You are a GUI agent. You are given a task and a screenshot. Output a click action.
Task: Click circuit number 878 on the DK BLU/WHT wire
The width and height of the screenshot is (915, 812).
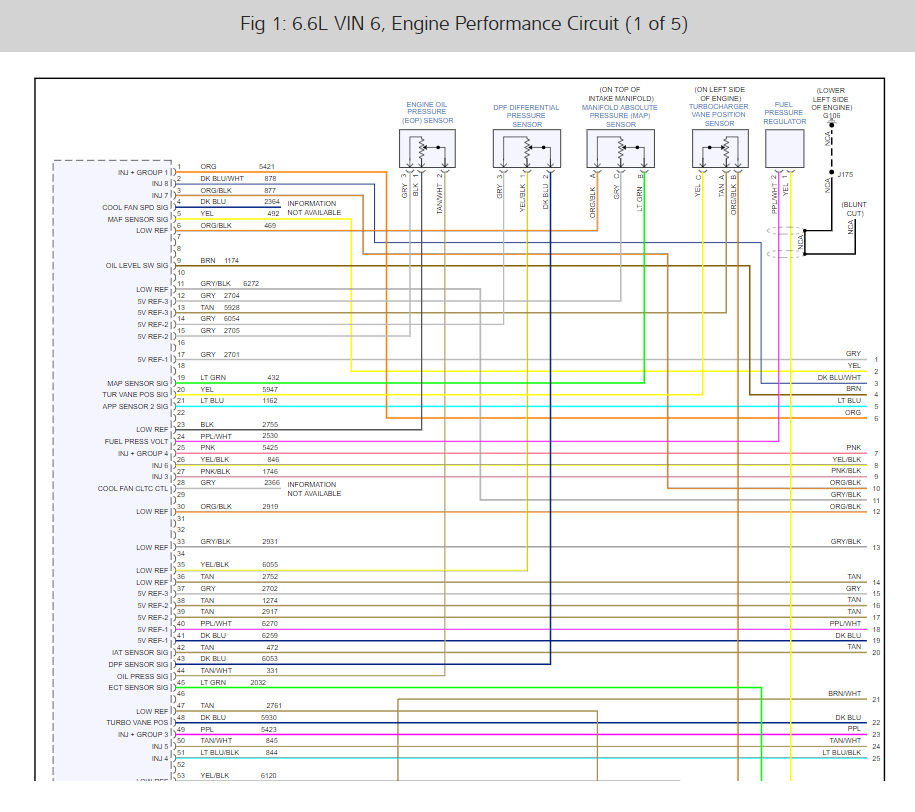(270, 179)
